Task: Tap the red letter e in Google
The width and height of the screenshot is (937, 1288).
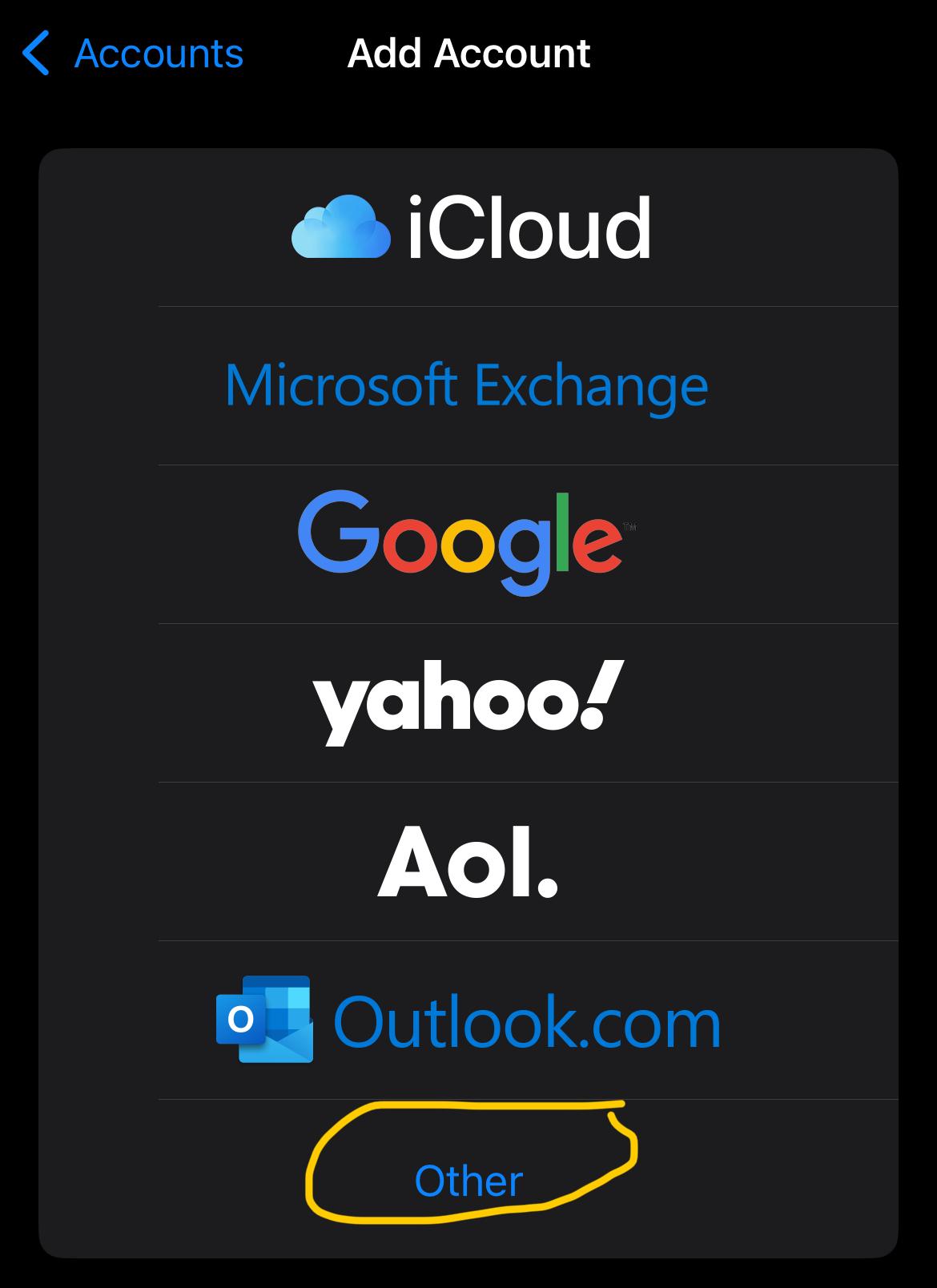Action: [x=598, y=544]
